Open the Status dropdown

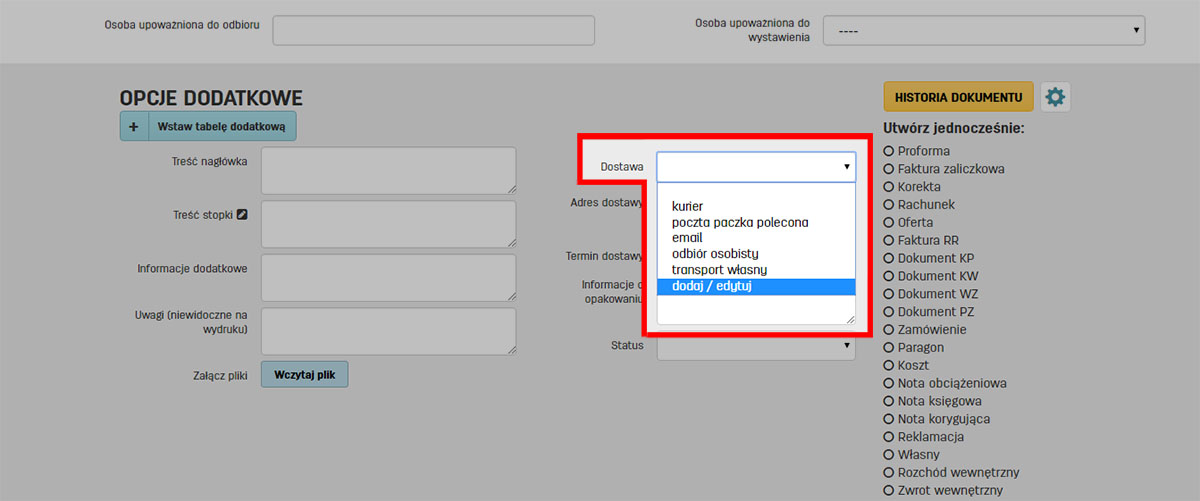(755, 346)
